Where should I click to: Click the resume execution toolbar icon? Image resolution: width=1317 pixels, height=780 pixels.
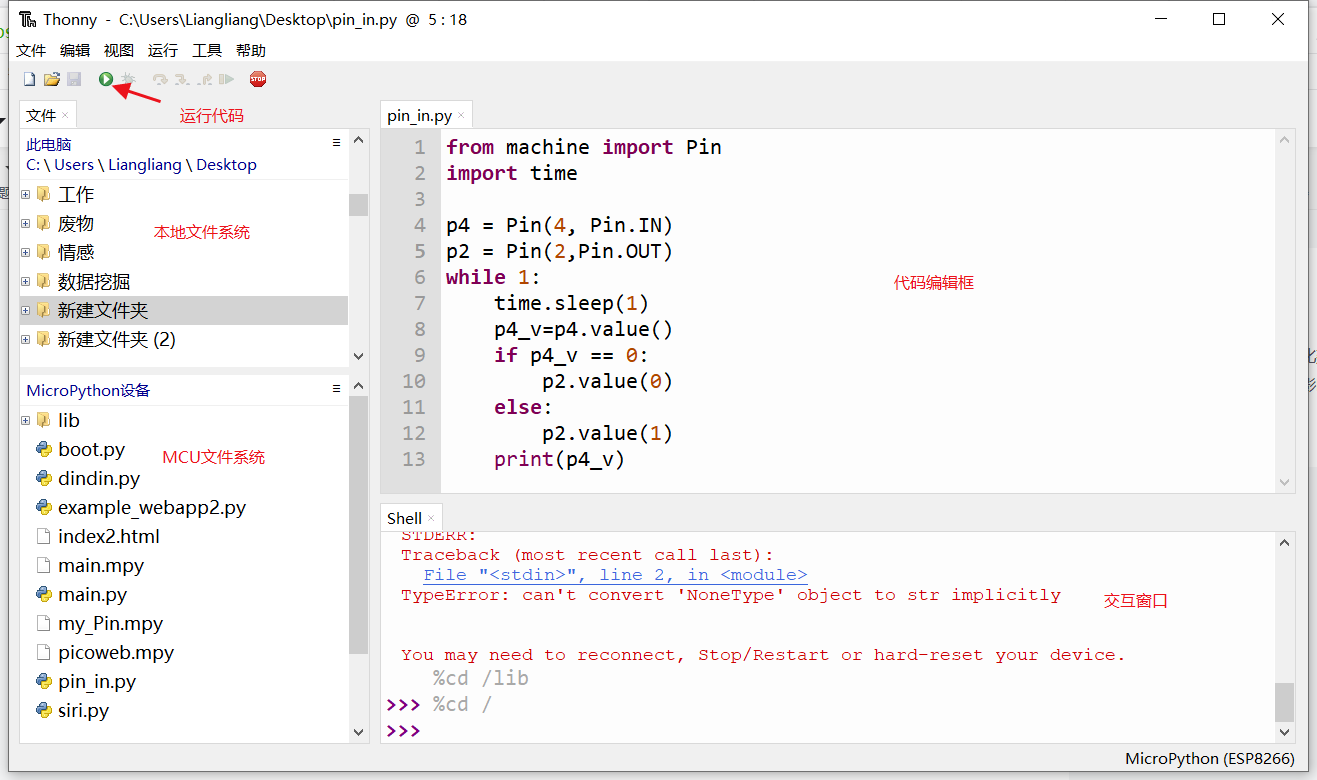pos(226,78)
